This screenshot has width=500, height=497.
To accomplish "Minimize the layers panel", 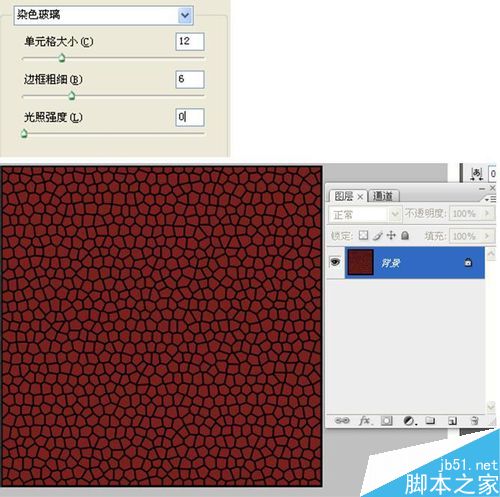I will pyautogui.click(x=482, y=189).
